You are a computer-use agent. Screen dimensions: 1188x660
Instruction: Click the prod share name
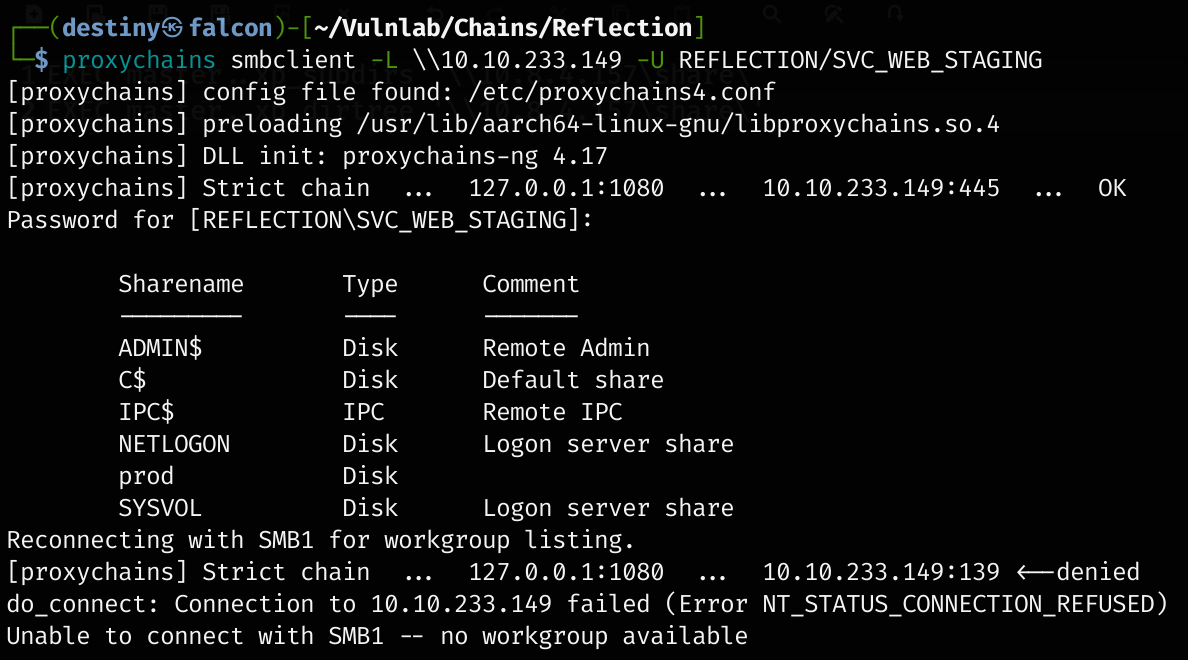tap(146, 476)
